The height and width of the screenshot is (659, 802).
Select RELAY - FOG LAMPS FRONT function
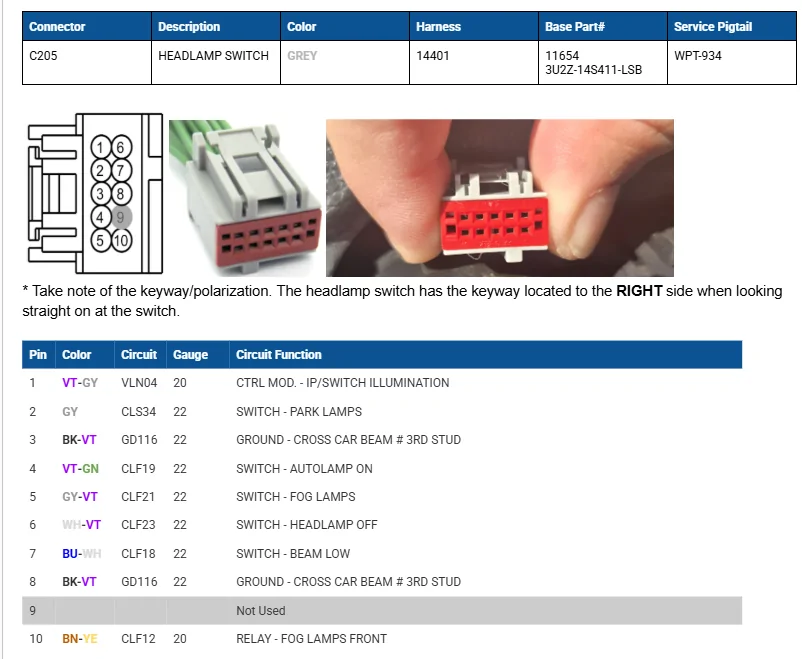tap(311, 639)
